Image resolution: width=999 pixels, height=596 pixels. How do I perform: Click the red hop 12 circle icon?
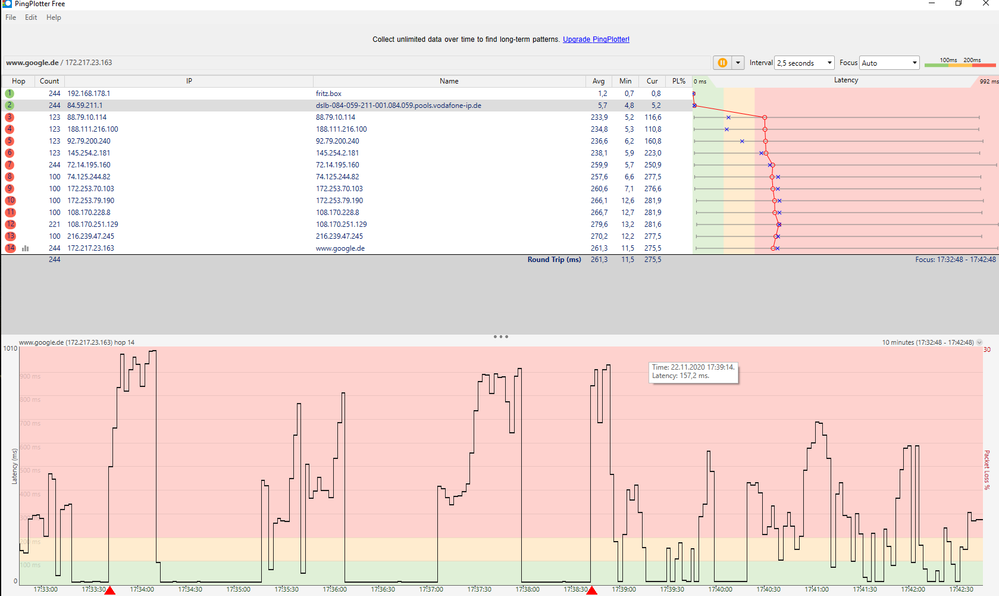tap(9, 224)
